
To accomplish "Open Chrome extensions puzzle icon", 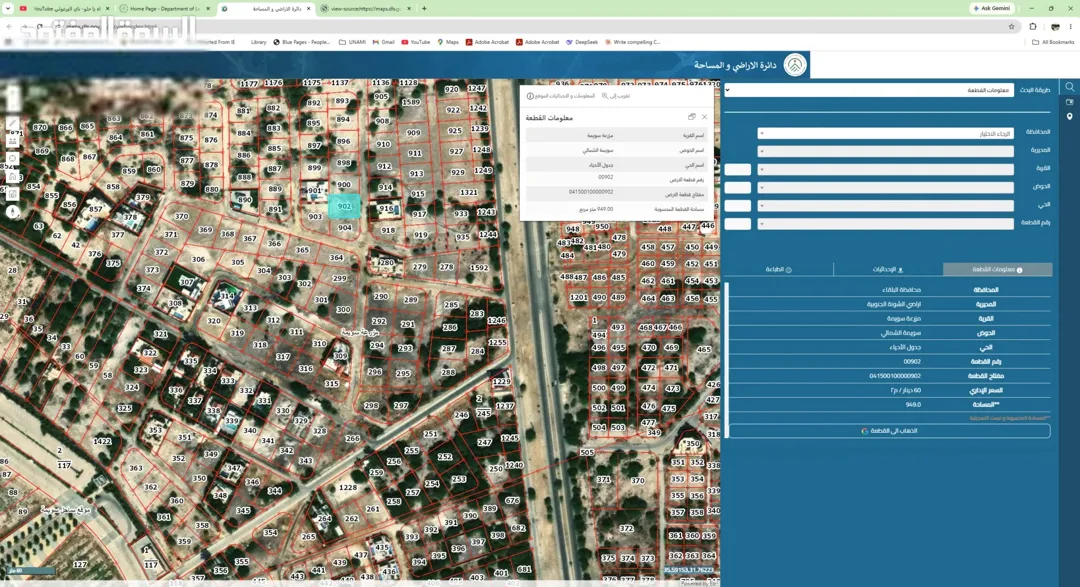I will 1032,27.
